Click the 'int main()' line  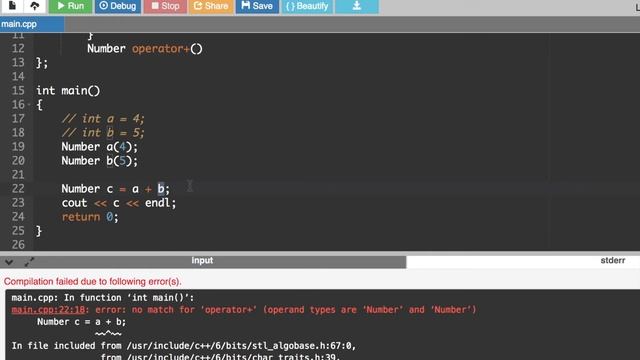coord(68,91)
